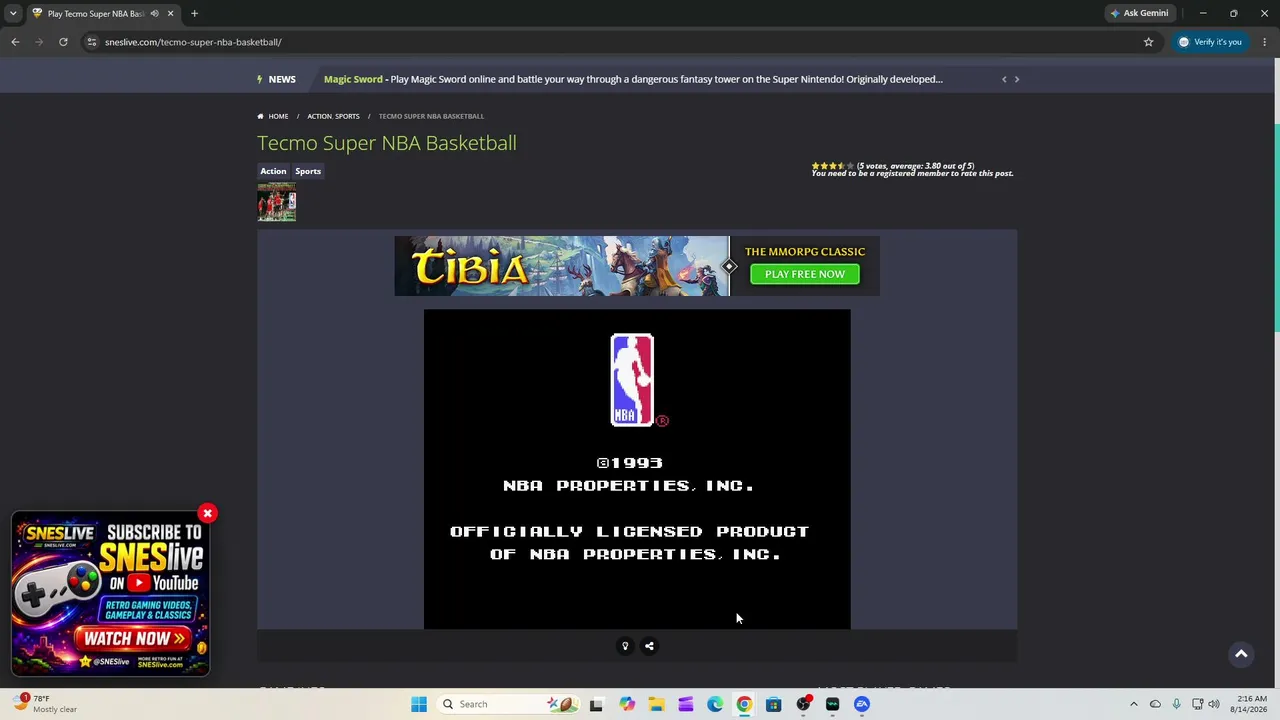Click the Verify it's you profile button

[x=1210, y=42]
